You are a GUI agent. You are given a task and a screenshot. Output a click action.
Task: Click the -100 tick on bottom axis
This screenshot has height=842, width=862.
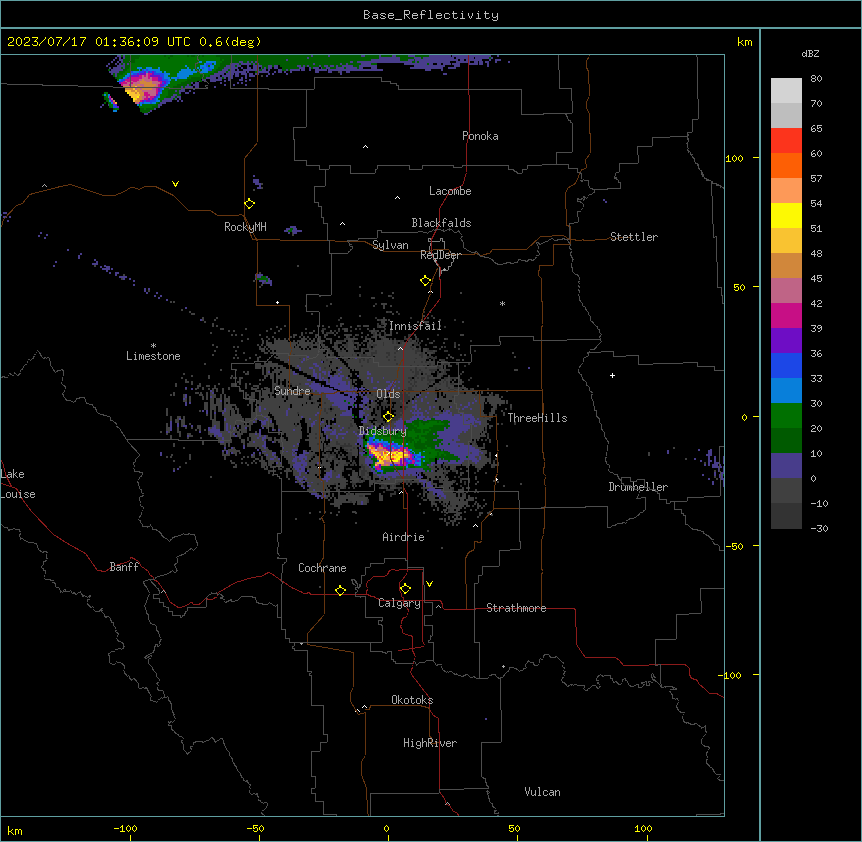125,828
